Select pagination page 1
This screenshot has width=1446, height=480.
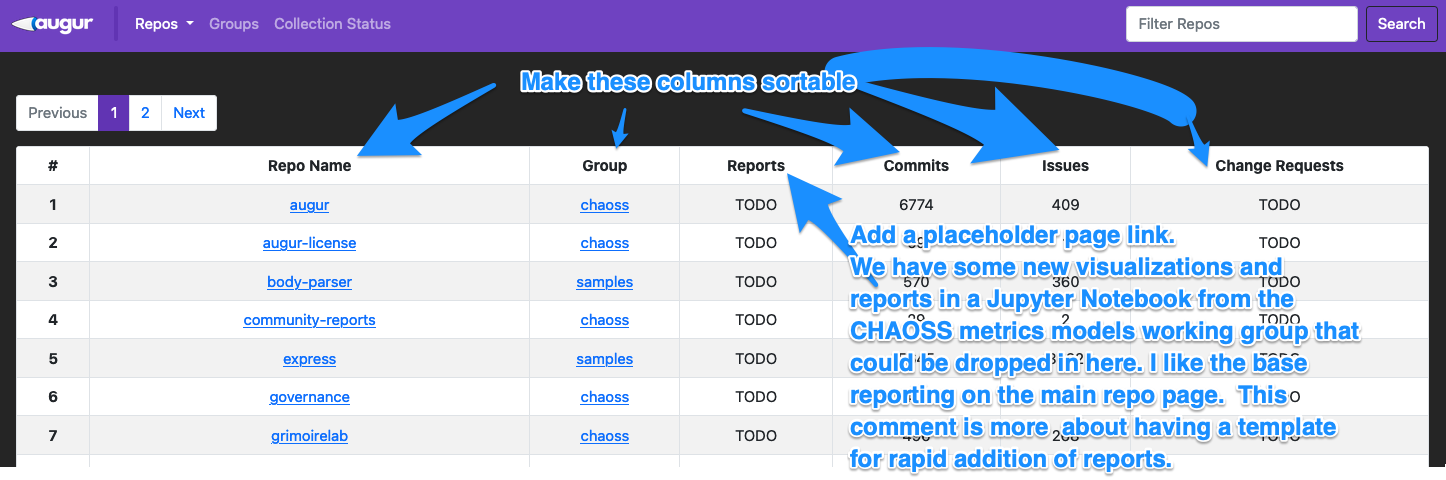(x=114, y=113)
